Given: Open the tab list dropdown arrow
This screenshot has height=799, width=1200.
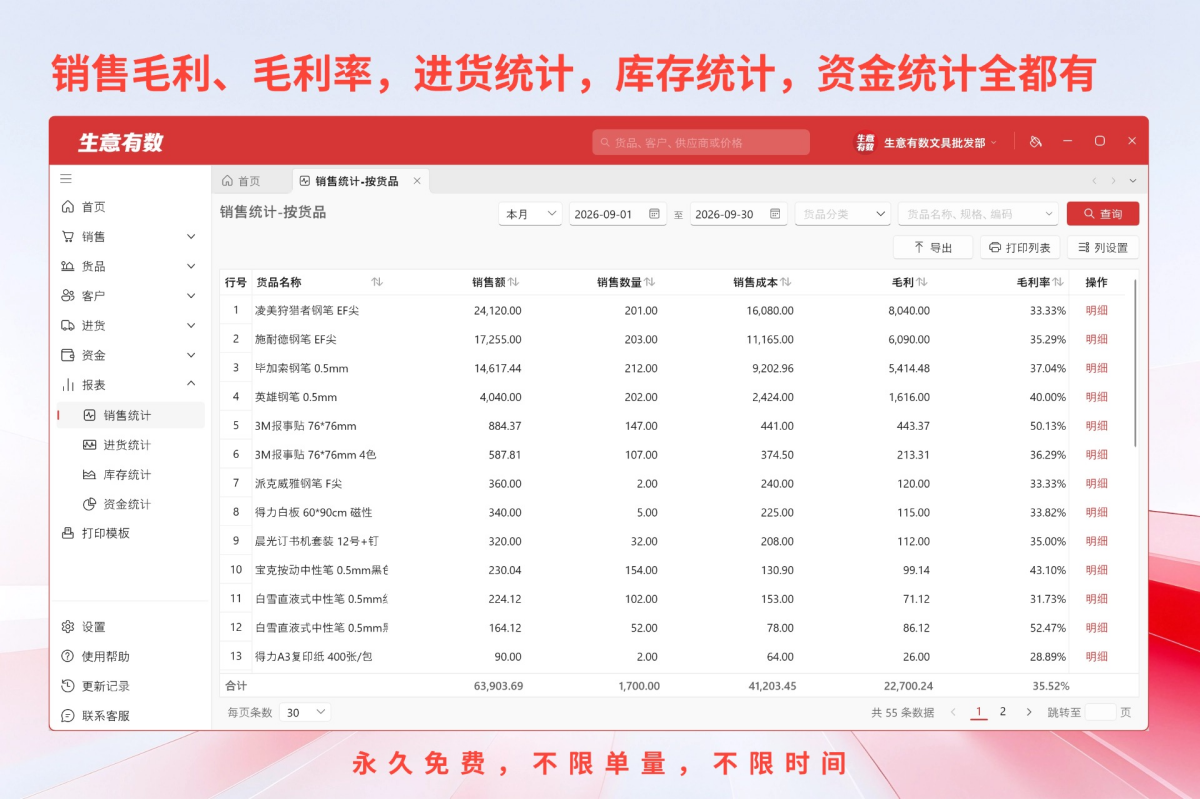Looking at the screenshot, I should tap(1133, 181).
